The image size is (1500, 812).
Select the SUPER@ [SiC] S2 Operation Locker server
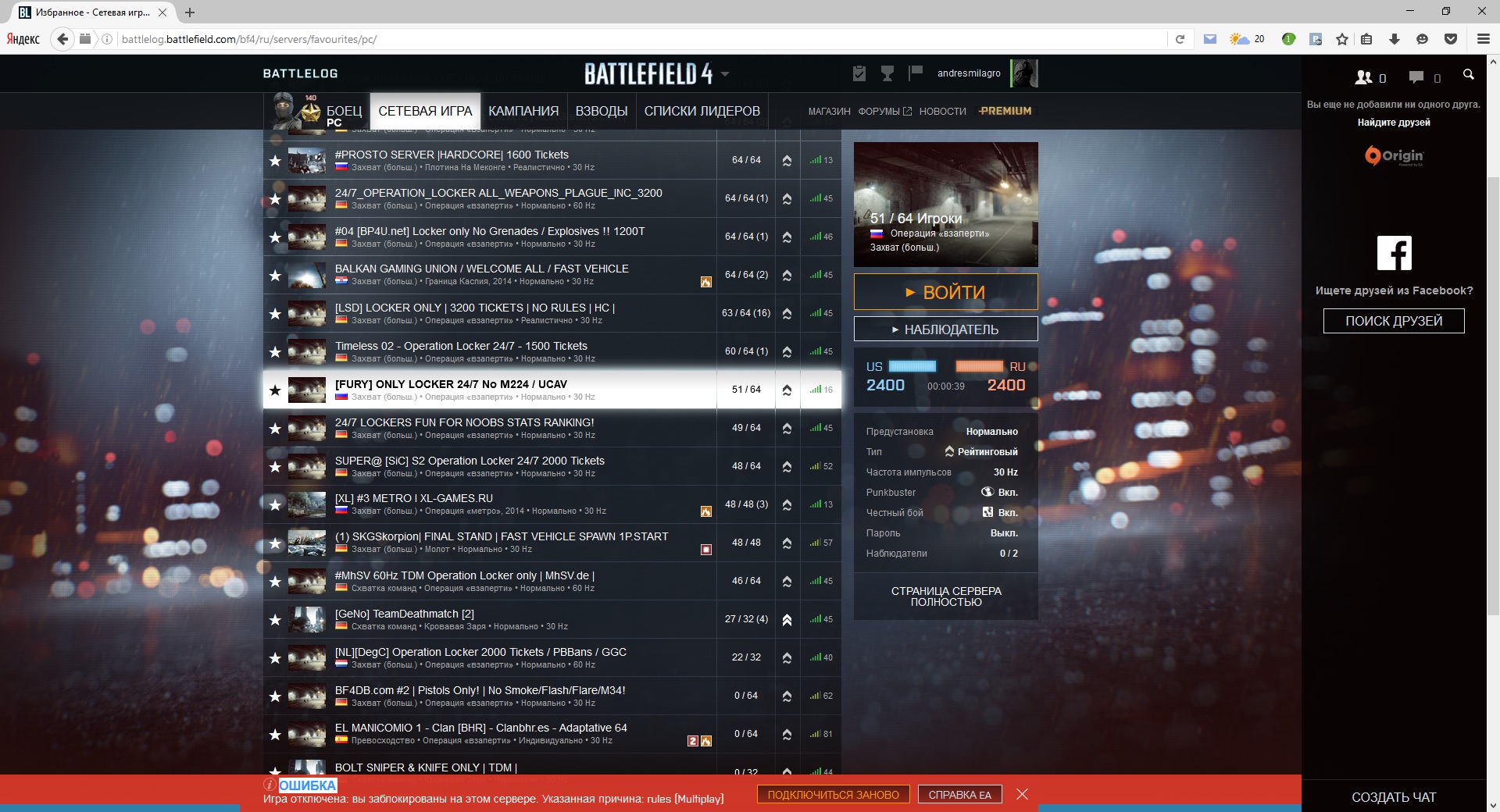[552, 466]
